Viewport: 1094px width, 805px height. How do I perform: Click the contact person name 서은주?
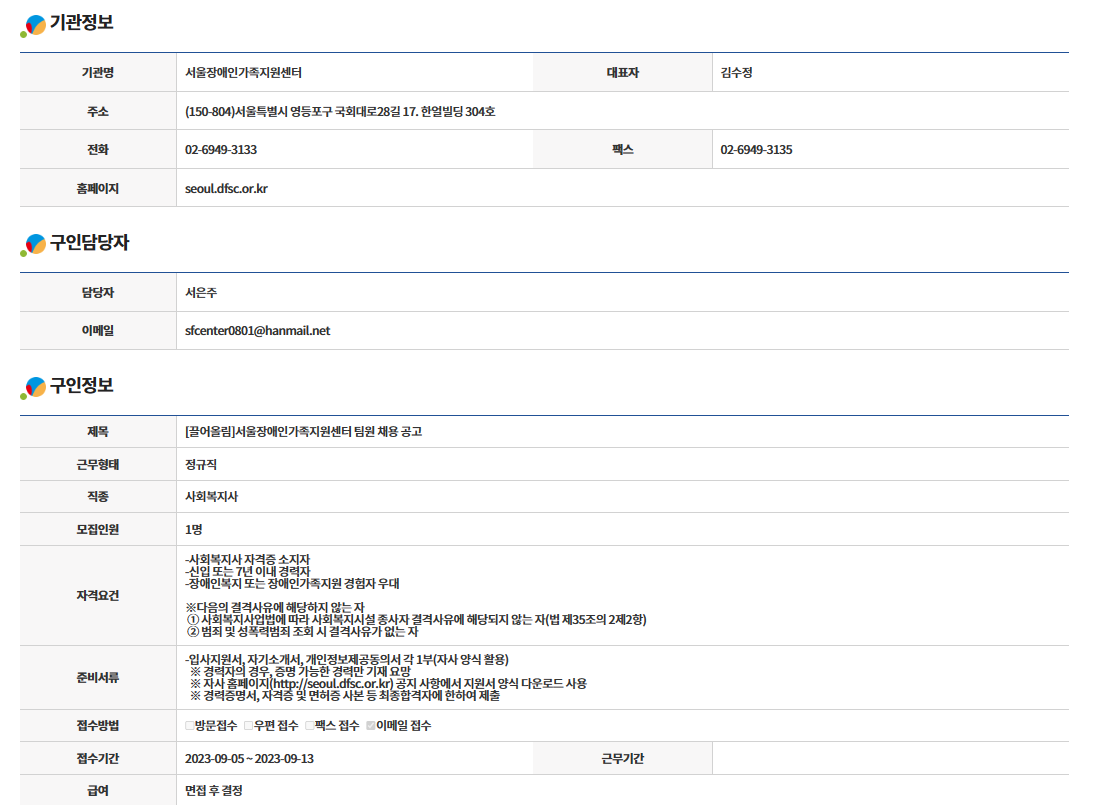(x=201, y=293)
